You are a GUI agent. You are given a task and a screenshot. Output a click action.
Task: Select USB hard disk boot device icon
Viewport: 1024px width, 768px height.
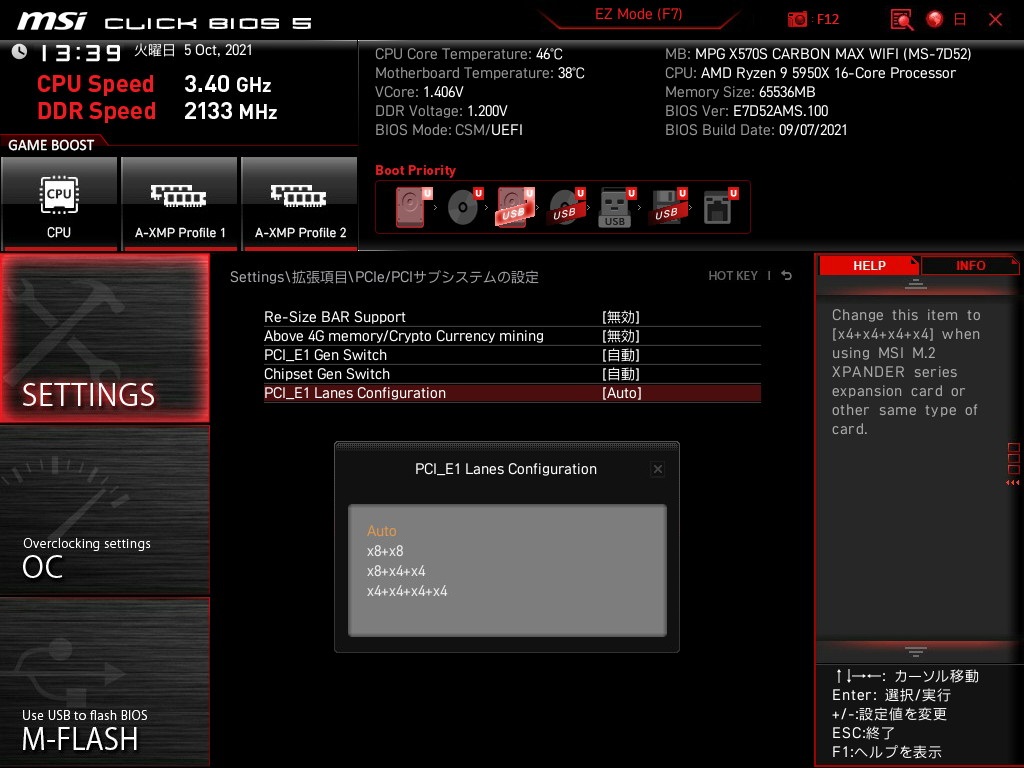pos(515,207)
